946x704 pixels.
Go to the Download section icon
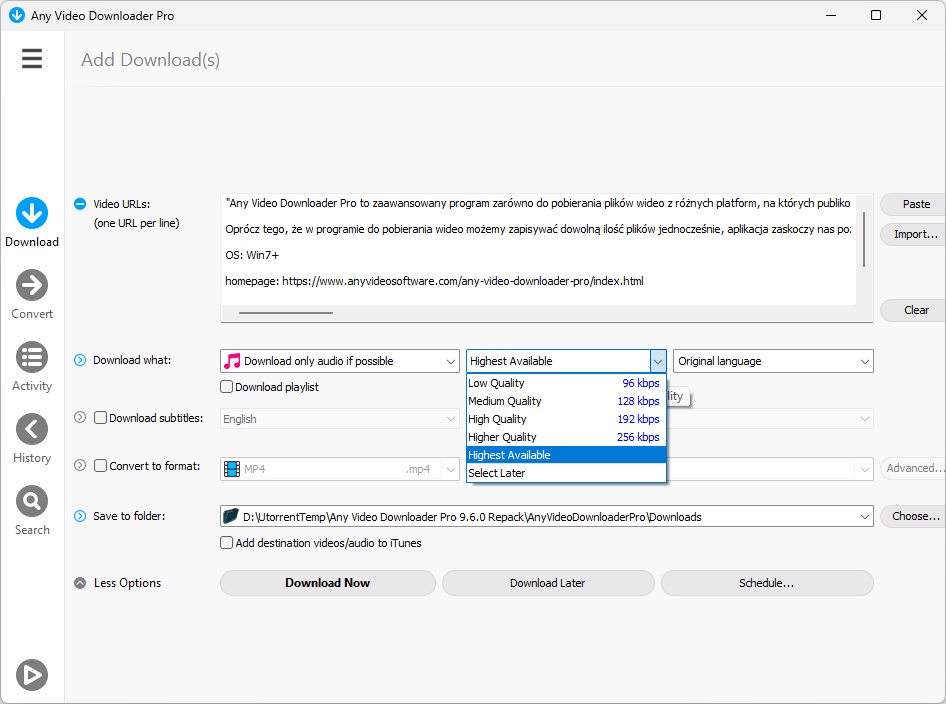[x=32, y=213]
